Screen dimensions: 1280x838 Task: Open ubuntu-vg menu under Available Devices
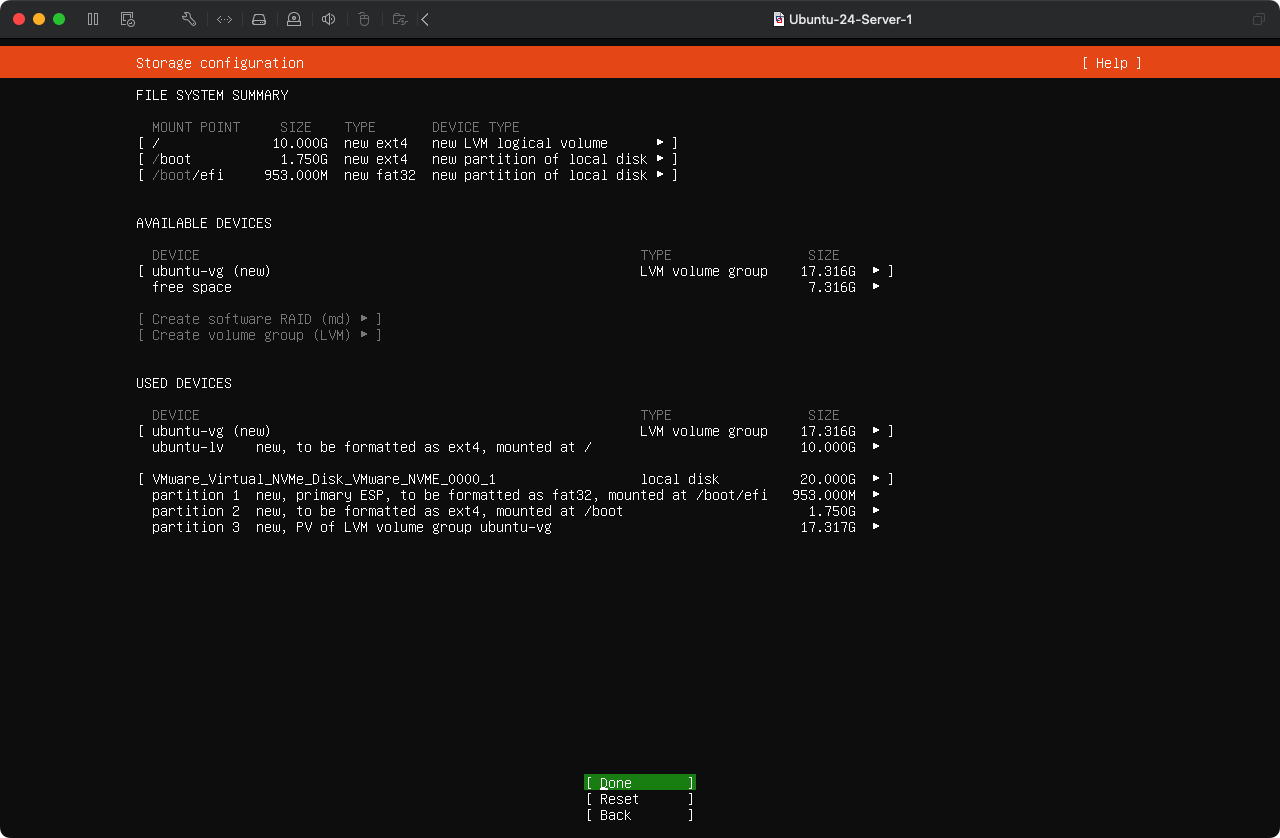pos(876,271)
